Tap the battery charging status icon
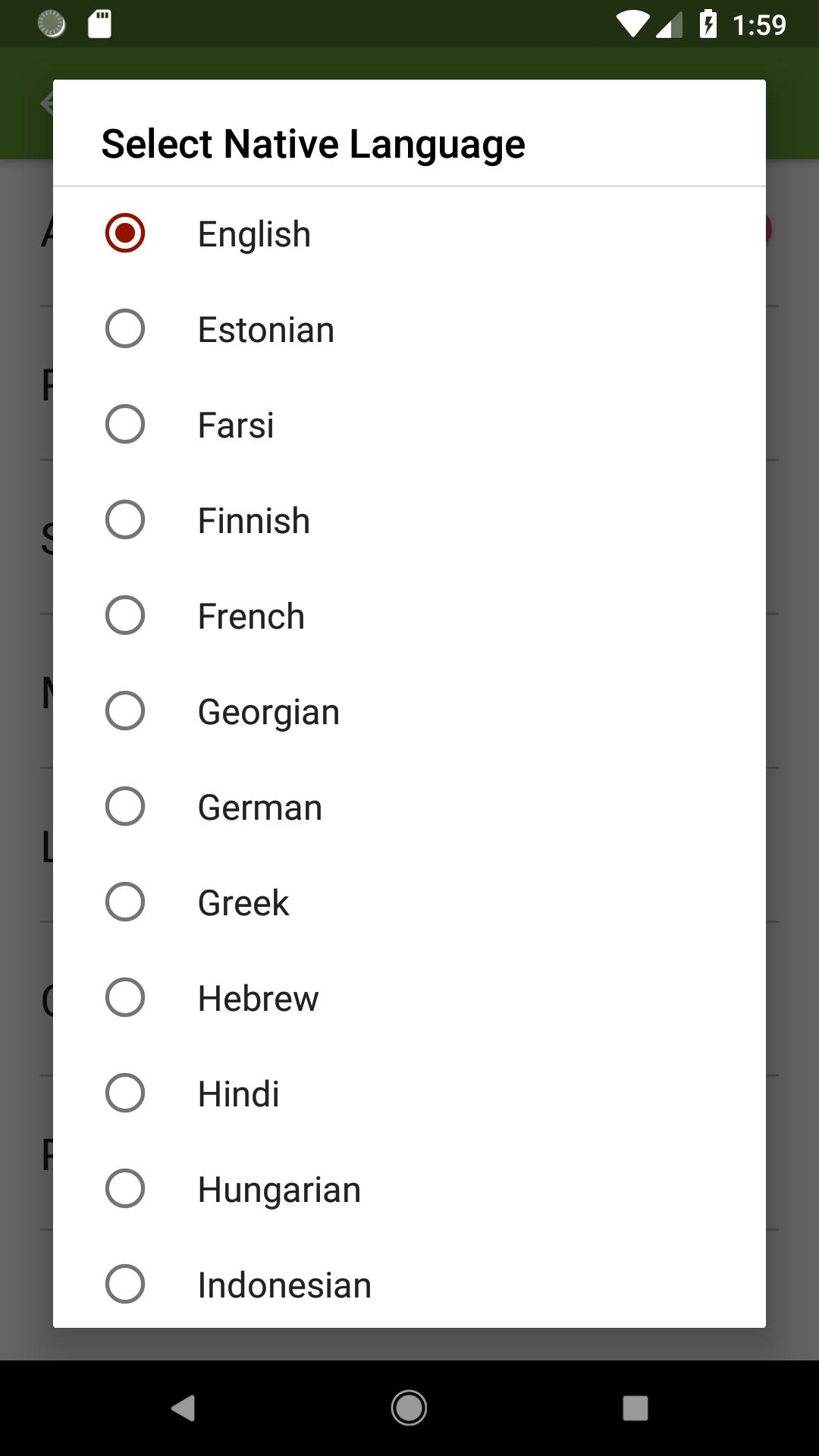 [x=708, y=24]
